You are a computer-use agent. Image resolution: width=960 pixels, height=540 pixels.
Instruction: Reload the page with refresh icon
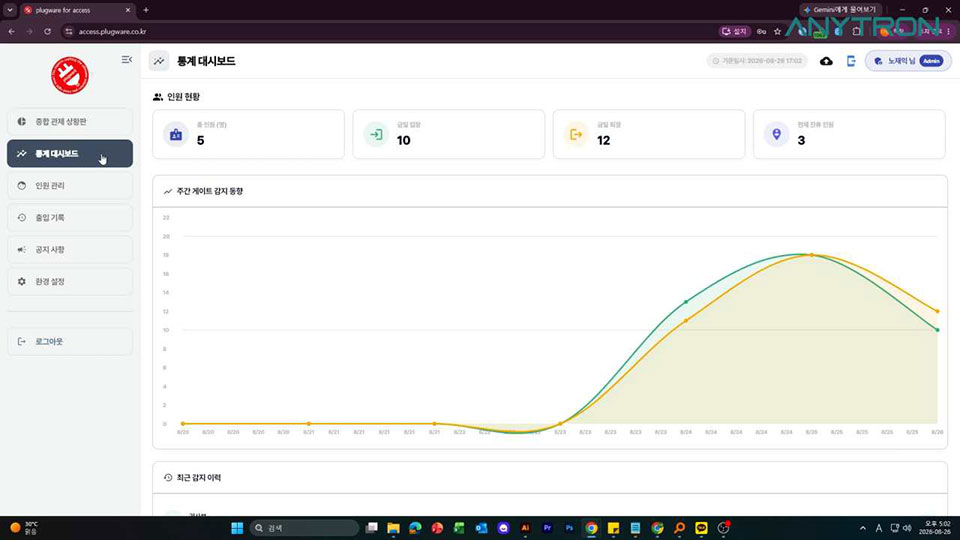click(47, 31)
